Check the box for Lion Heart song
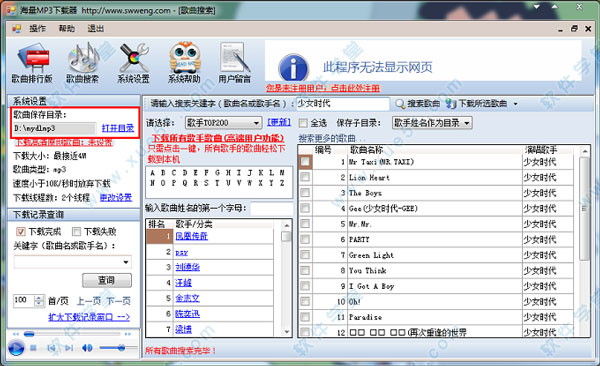This screenshot has width=600, height=366. click(x=305, y=177)
